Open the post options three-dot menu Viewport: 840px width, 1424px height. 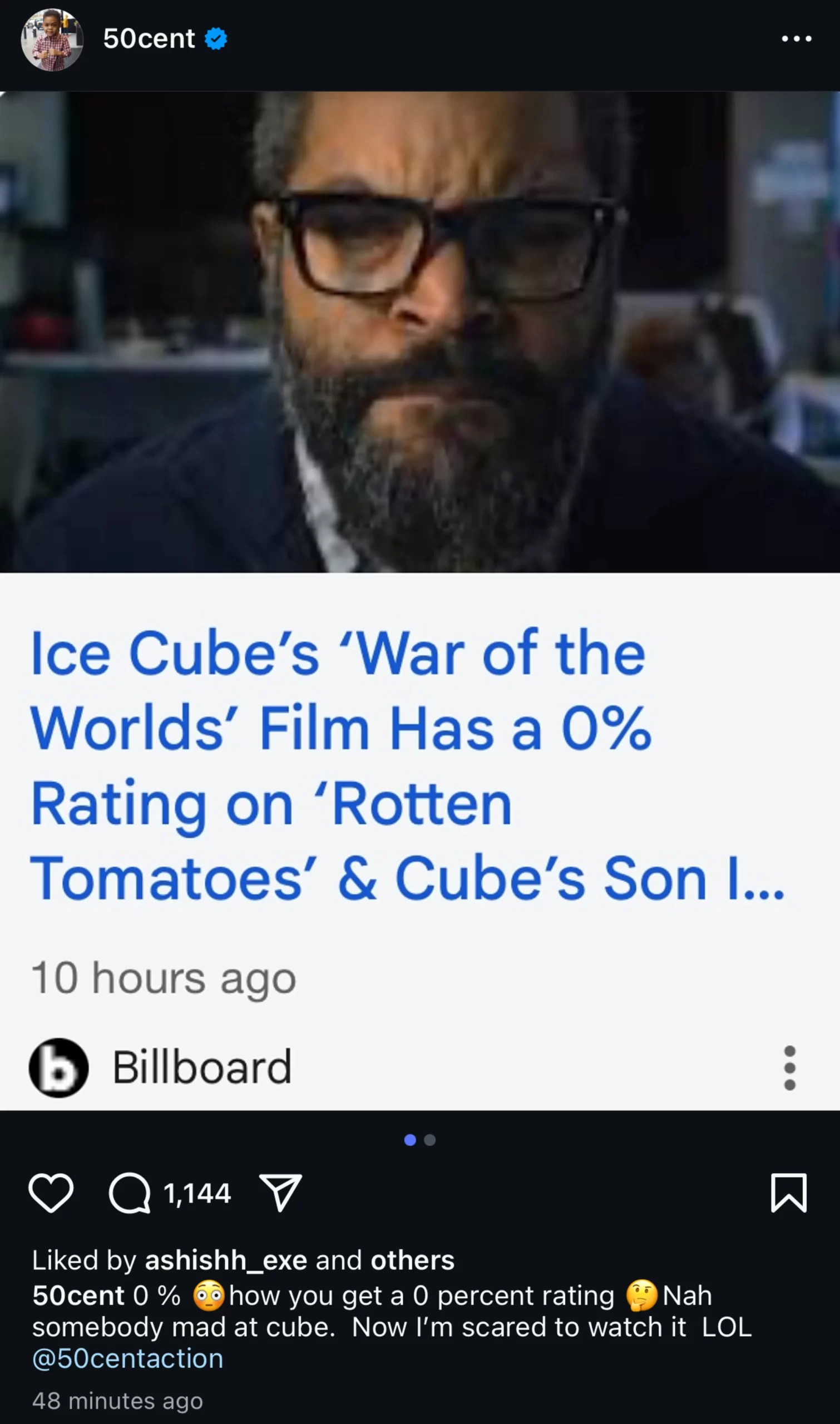click(797, 38)
